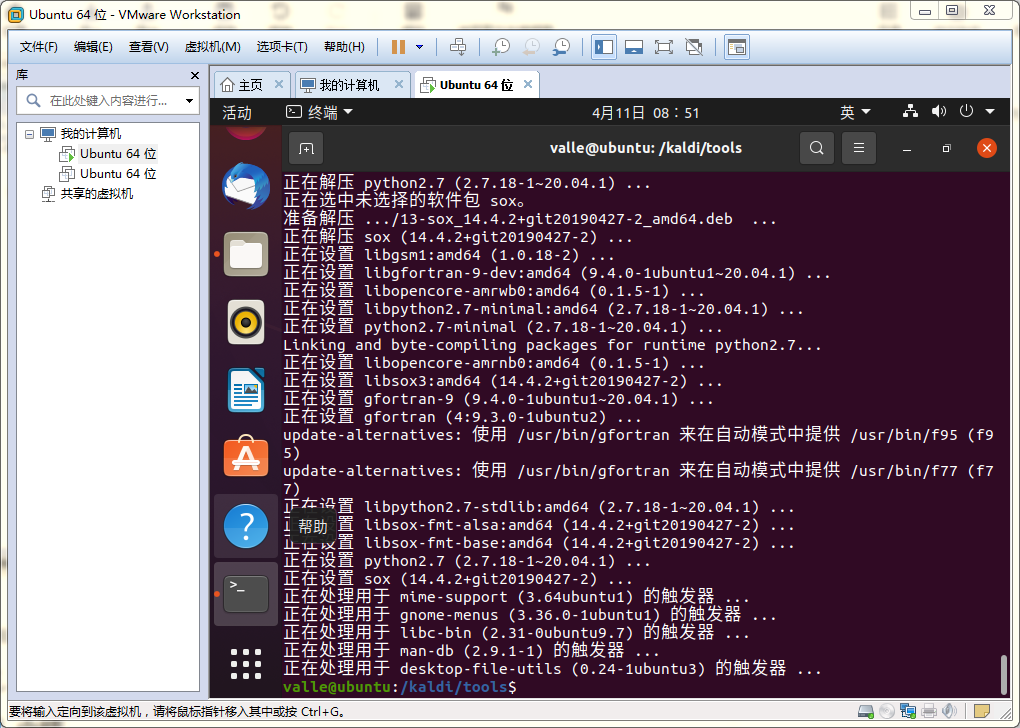Select 共享的虚拟机 in the library
This screenshot has width=1020, height=728.
[x=96, y=194]
